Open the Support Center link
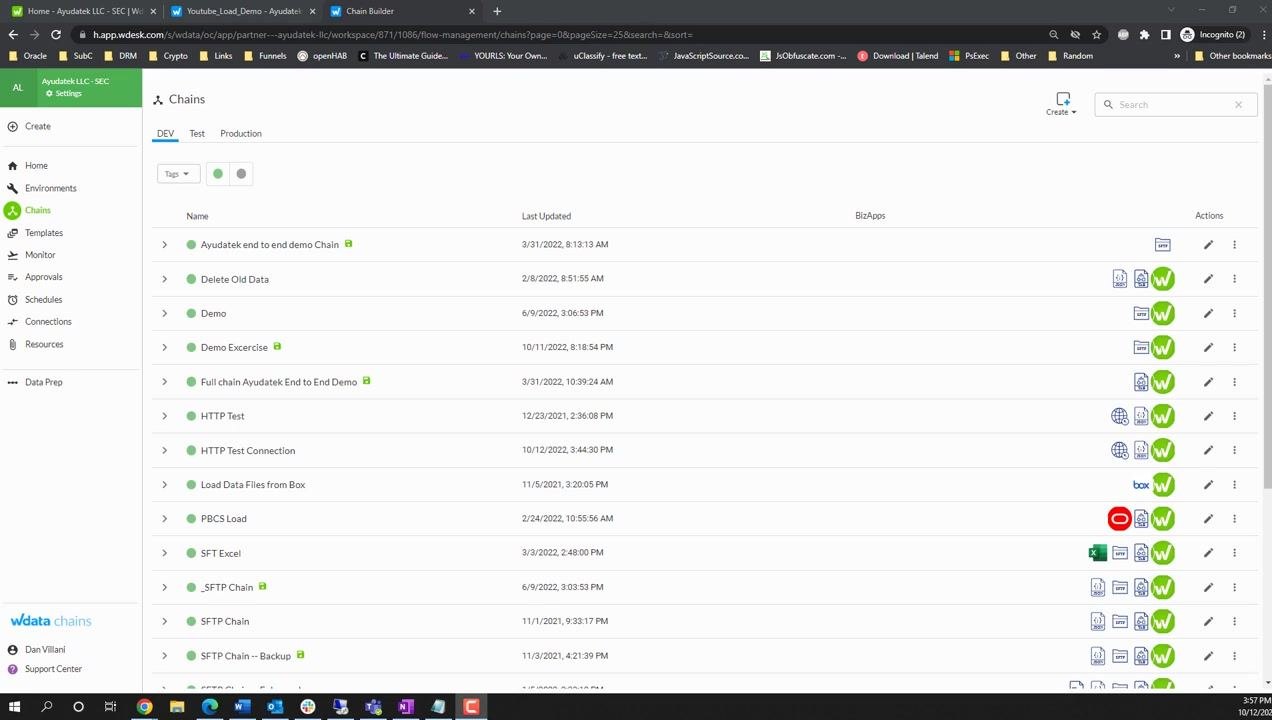This screenshot has width=1272, height=720. pos(53,669)
